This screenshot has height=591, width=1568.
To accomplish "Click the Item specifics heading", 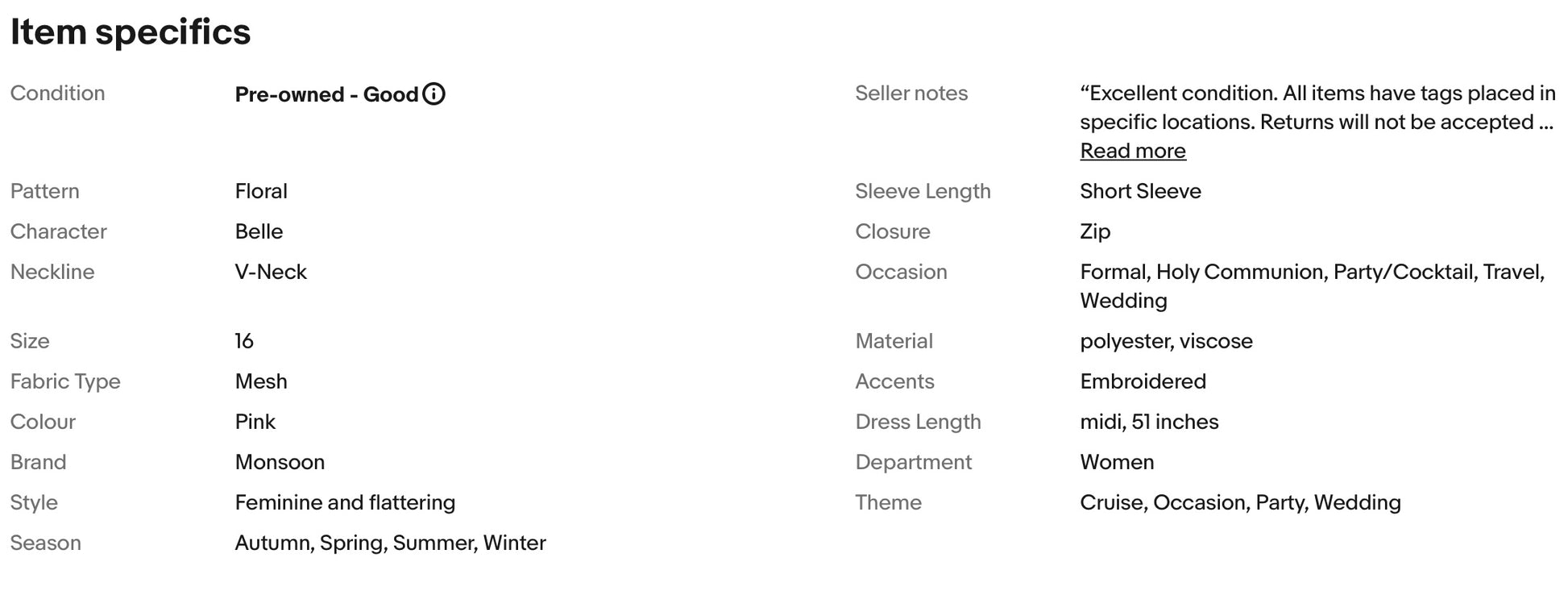I will point(131,32).
